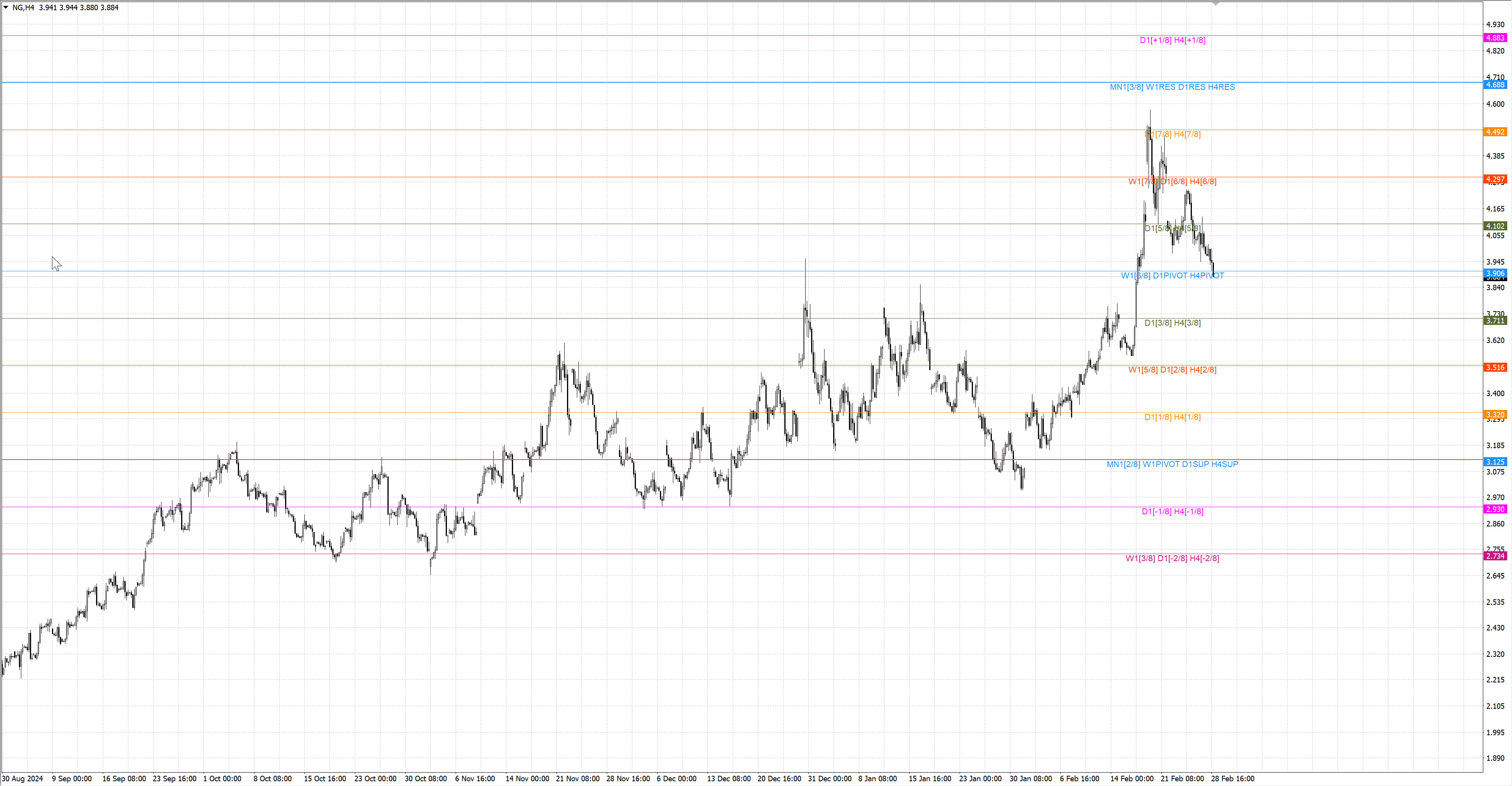Click the NG,H4 symbol title text
This screenshot has height=786, width=1512.
tap(24, 7)
